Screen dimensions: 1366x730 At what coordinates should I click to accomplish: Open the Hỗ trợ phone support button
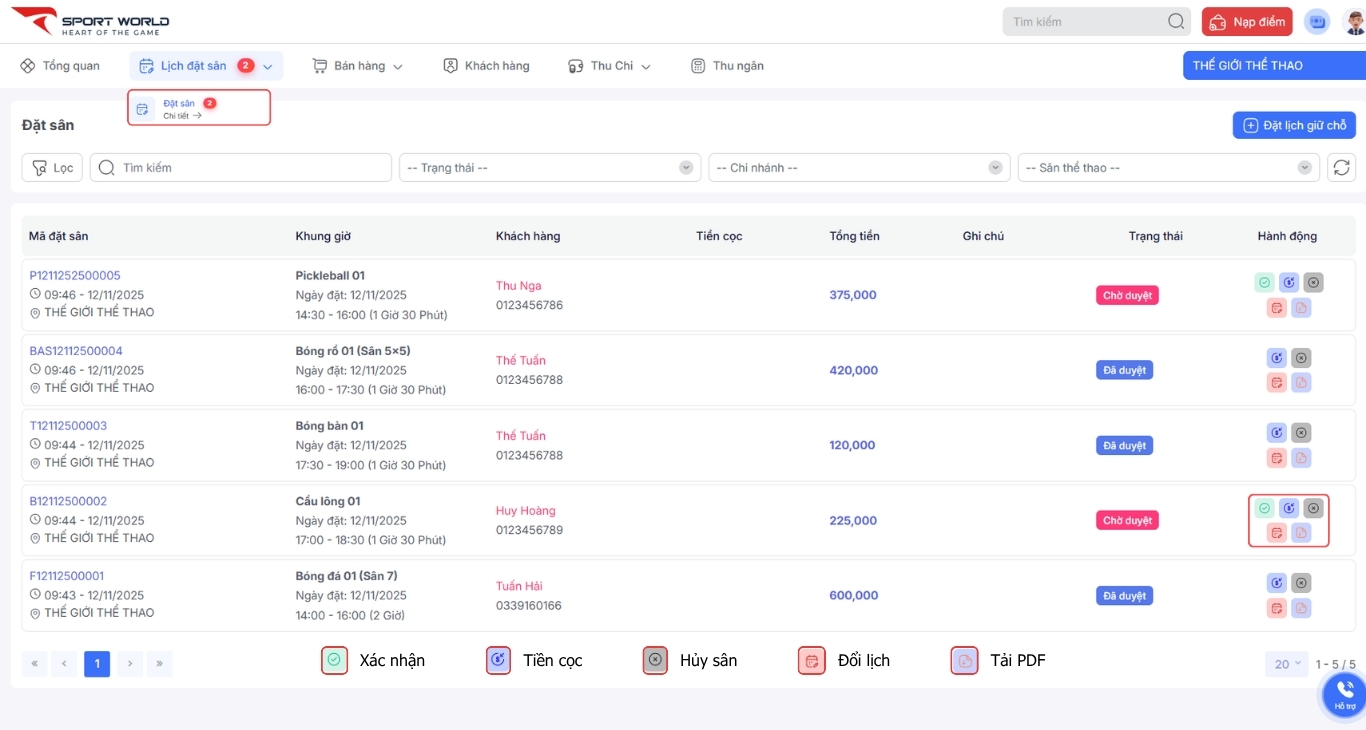pyautogui.click(x=1344, y=693)
